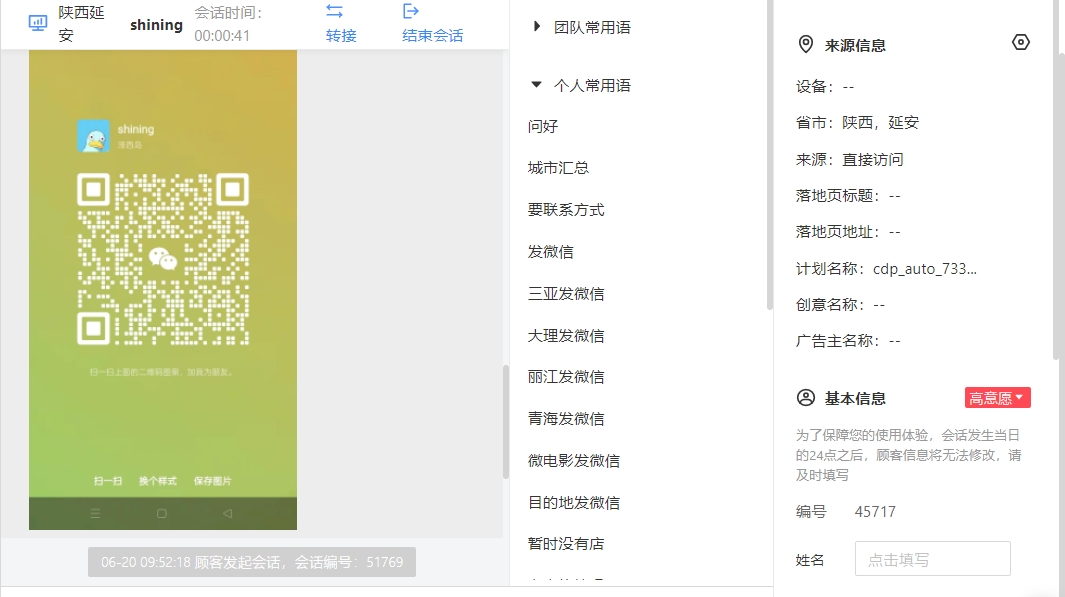
Task: Click the 来源: 直接访问 row
Action: click(850, 160)
